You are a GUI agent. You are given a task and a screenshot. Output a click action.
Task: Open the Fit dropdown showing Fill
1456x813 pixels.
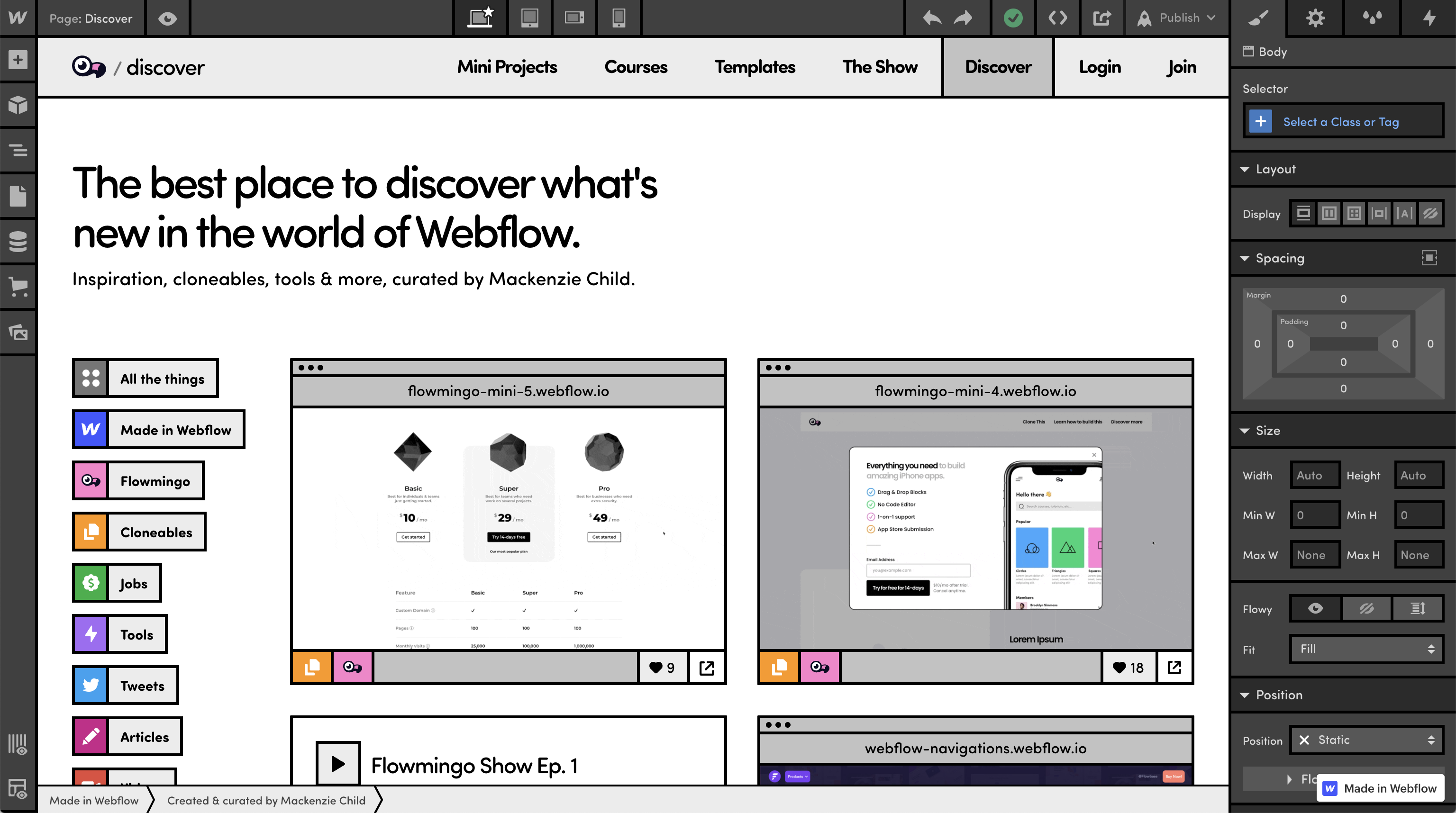click(1366, 649)
